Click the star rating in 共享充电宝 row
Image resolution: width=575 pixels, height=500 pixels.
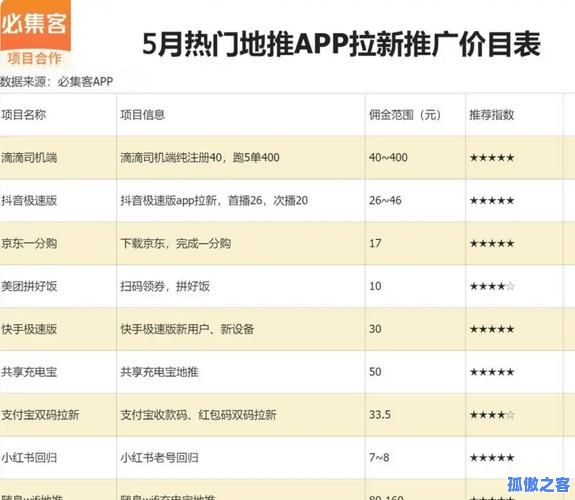tap(492, 372)
